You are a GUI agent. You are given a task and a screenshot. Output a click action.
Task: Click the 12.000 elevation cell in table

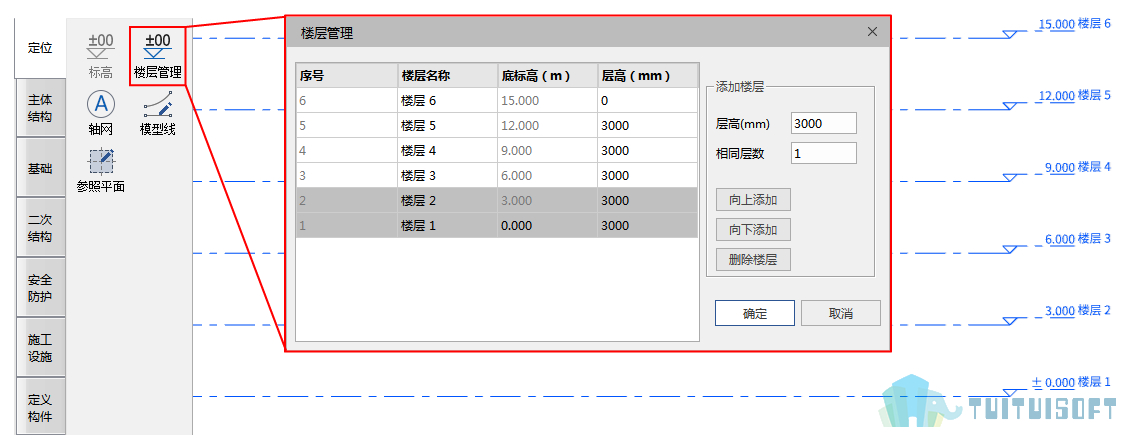point(548,126)
